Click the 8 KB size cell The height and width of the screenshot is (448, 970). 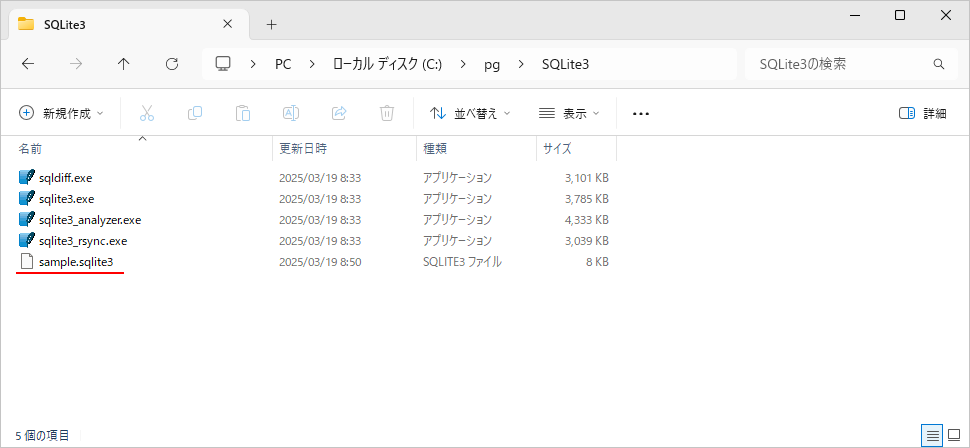click(597, 262)
